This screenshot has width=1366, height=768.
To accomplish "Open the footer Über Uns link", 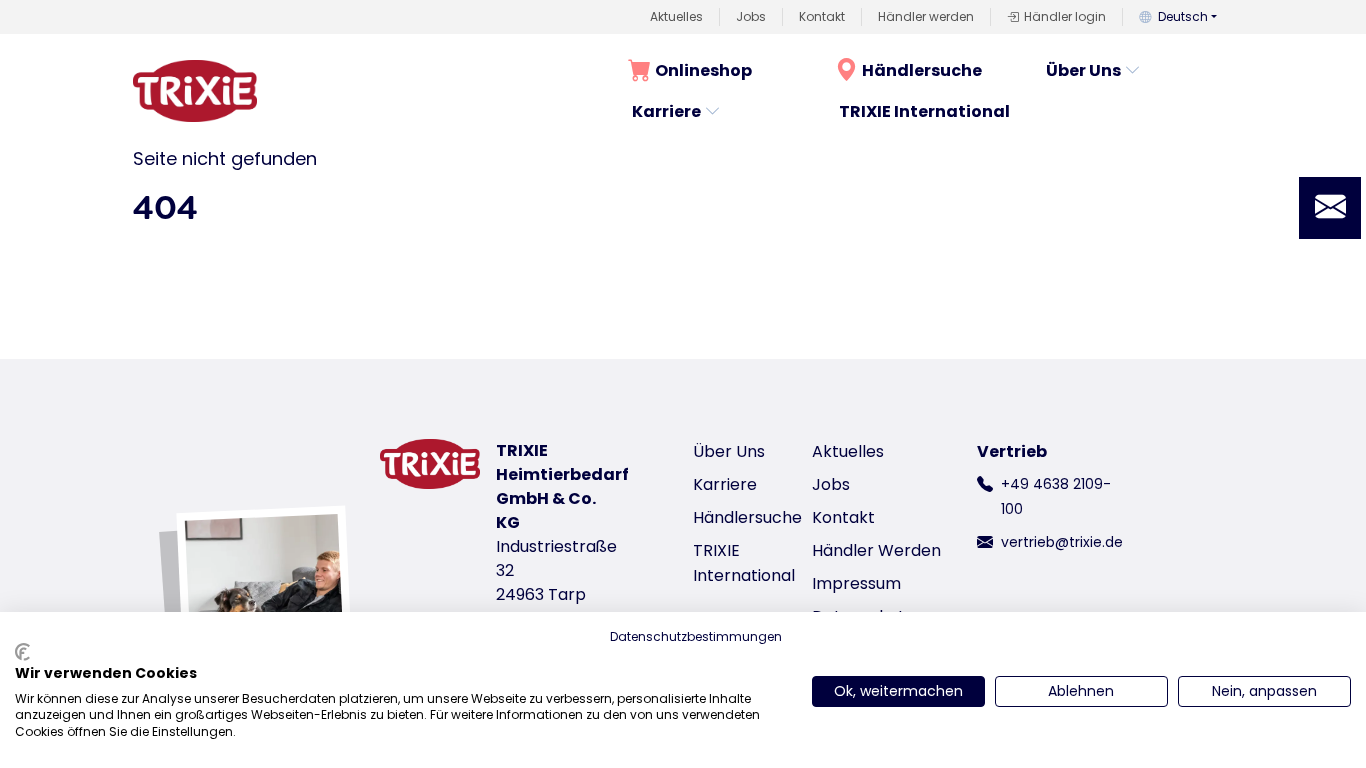I will point(729,451).
